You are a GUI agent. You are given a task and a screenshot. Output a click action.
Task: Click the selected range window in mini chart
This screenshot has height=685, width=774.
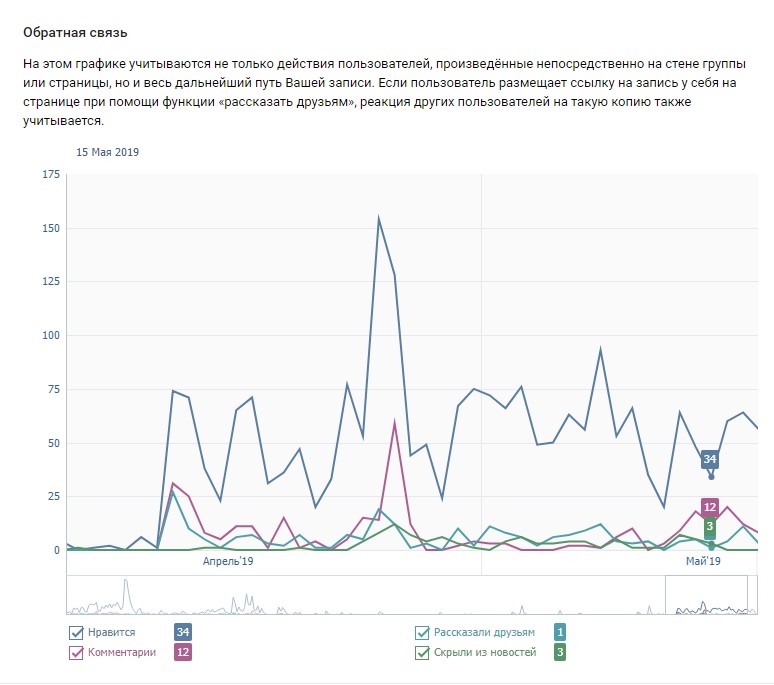(712, 597)
